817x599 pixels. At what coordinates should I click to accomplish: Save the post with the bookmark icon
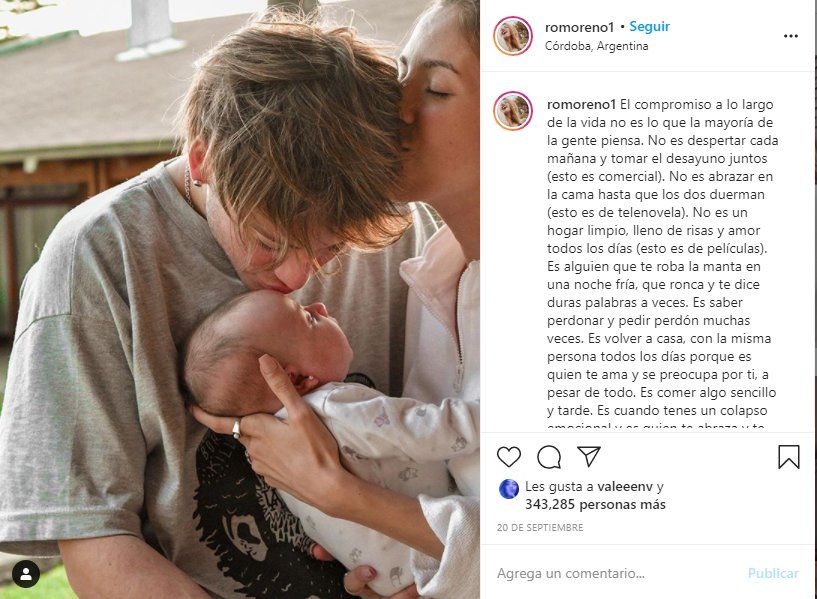788,457
